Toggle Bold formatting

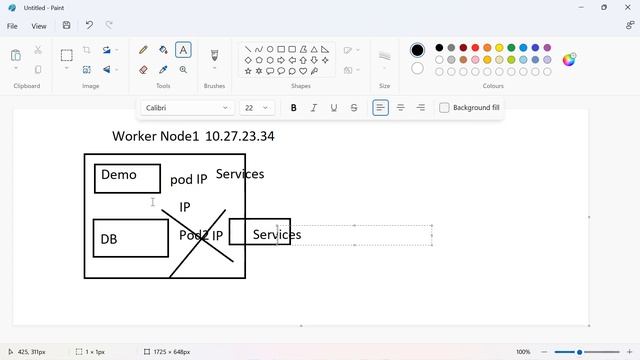(x=293, y=108)
